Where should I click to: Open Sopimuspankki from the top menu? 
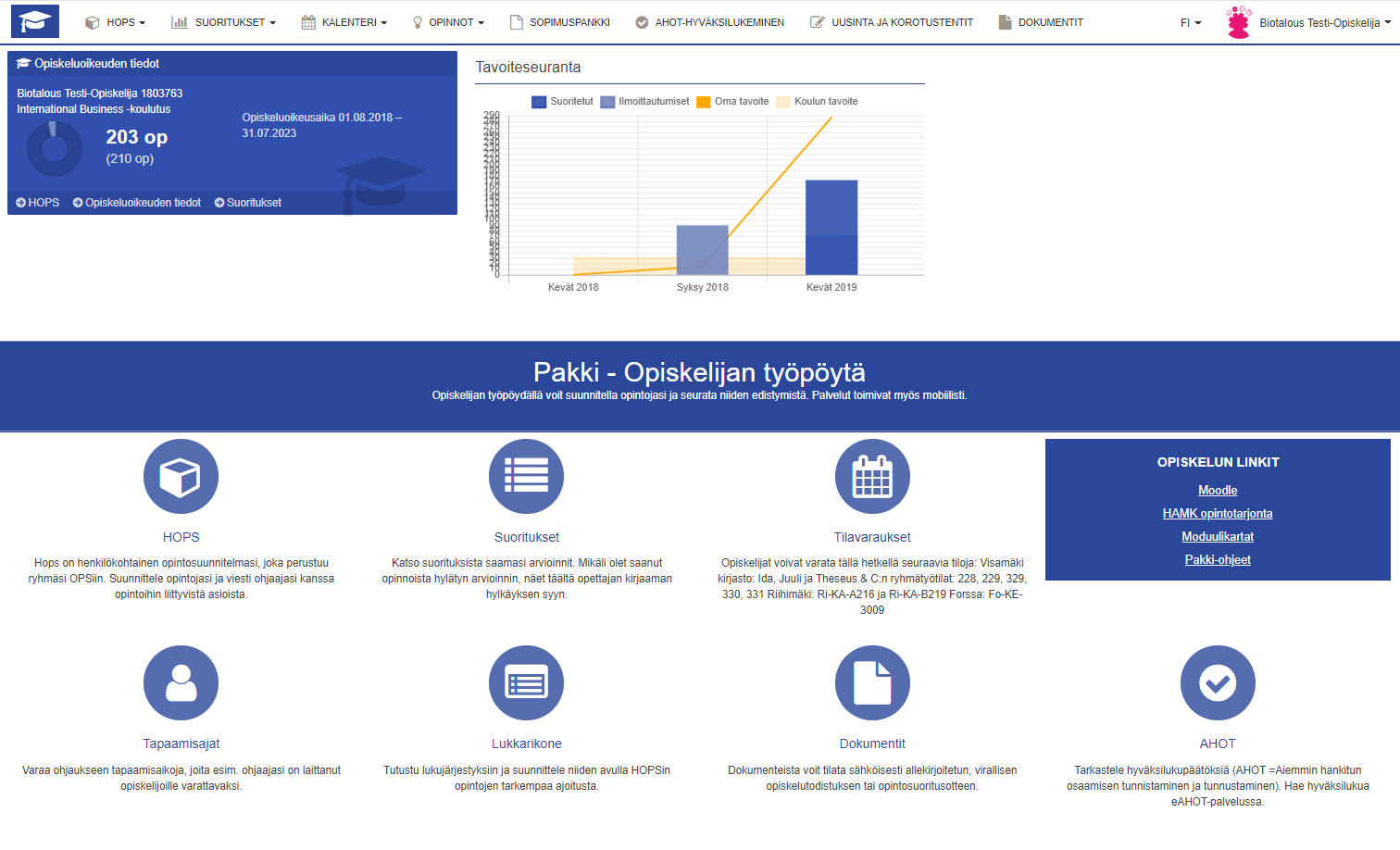click(569, 22)
